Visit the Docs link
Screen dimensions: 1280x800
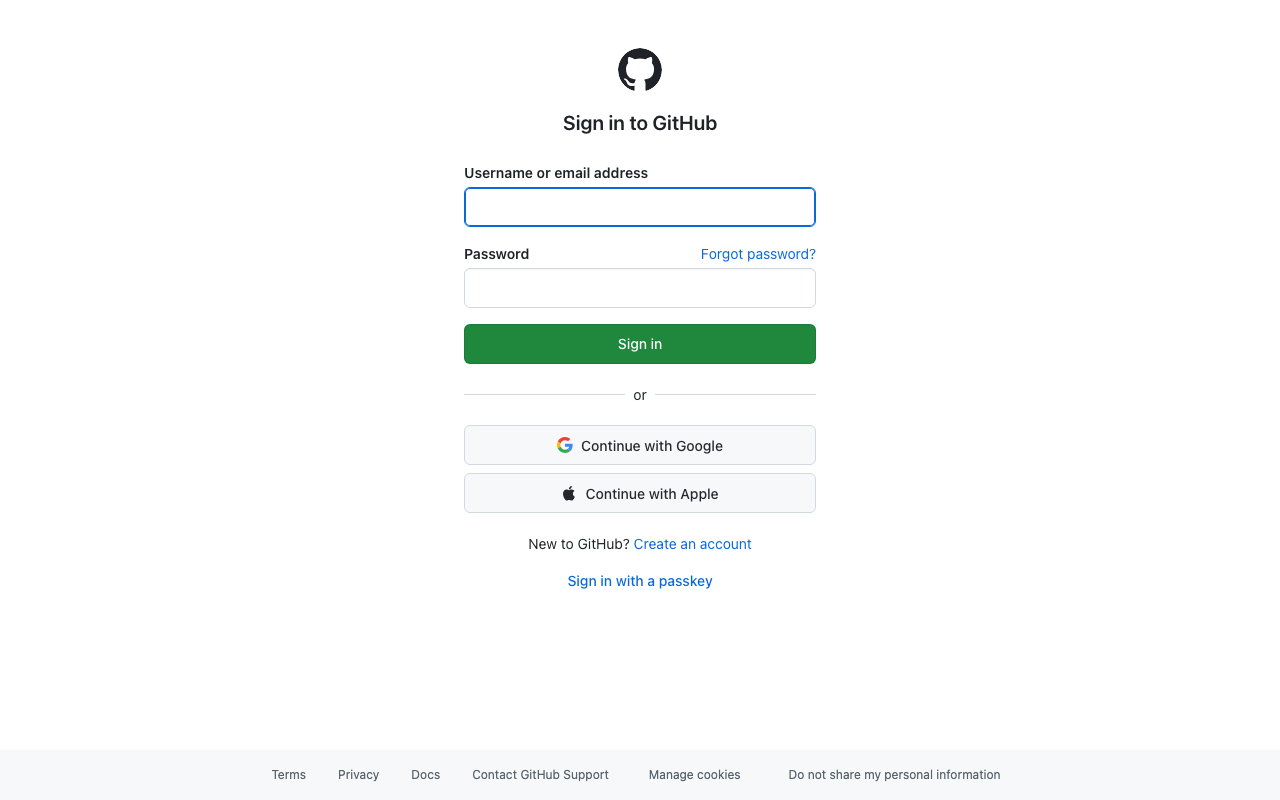pyautogui.click(x=425, y=774)
